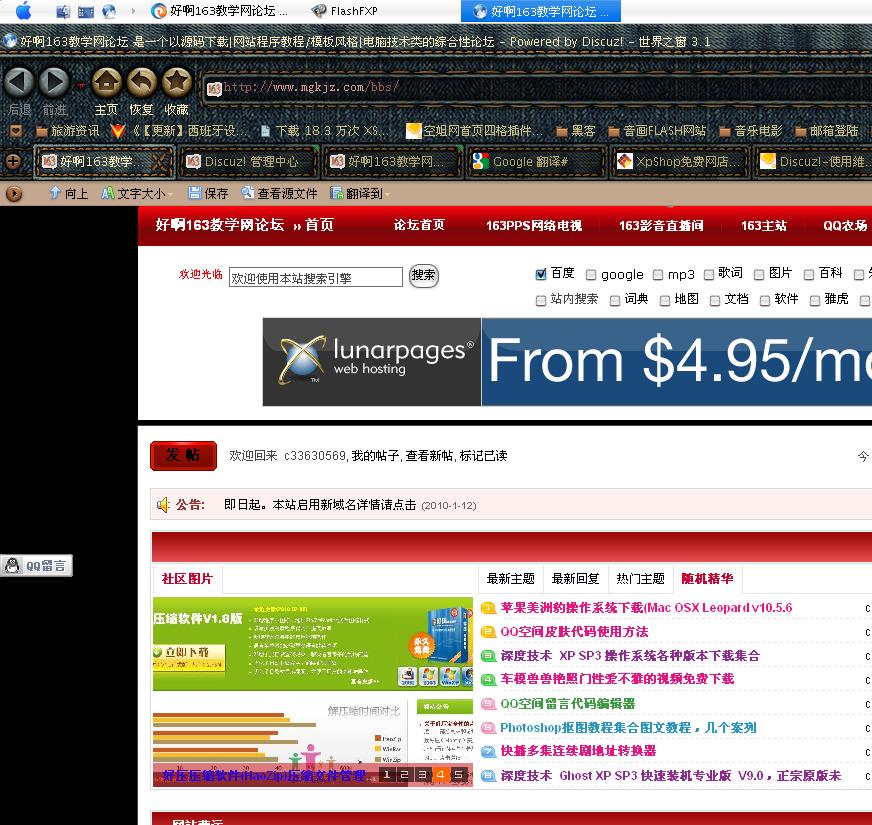Image resolution: width=872 pixels, height=825 pixels.
Task: Check the 百科 checkbox
Action: [809, 274]
